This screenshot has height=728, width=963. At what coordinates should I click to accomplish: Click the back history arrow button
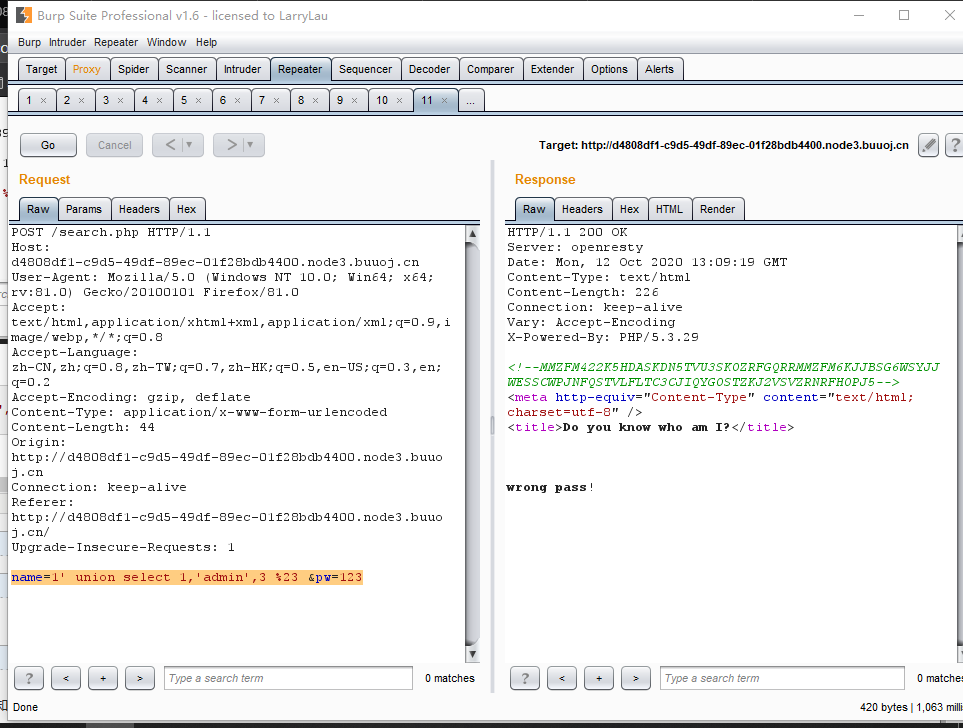(x=171, y=145)
